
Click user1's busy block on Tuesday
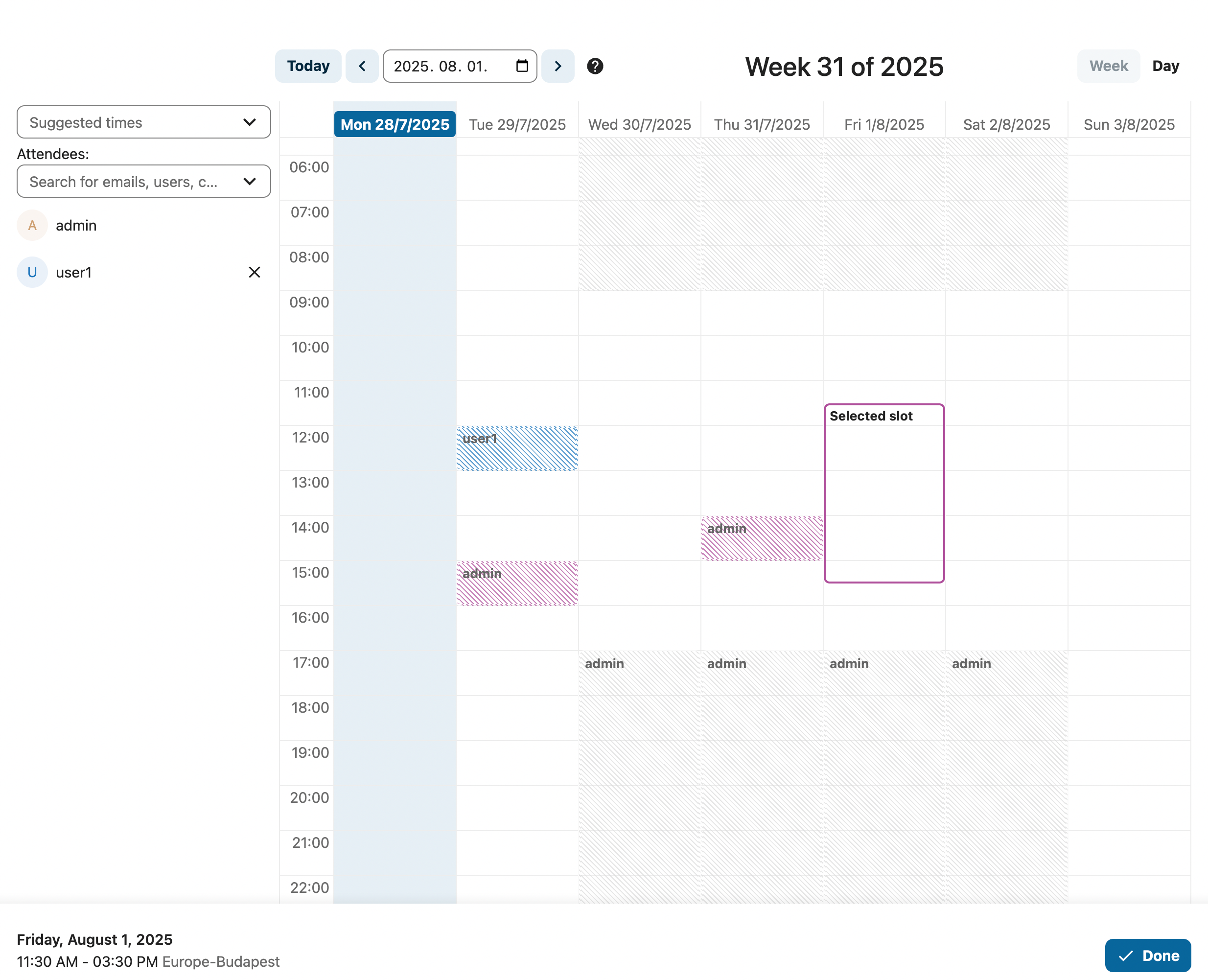[517, 448]
